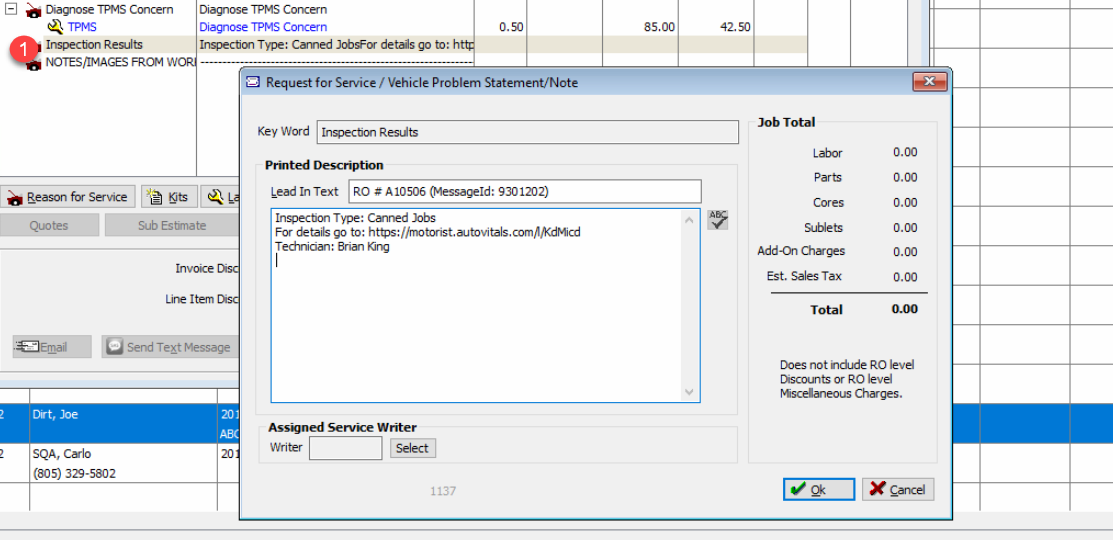Click the dialog title bar envelope icon
Screen dimensions: 1113x540
pyautogui.click(x=253, y=83)
